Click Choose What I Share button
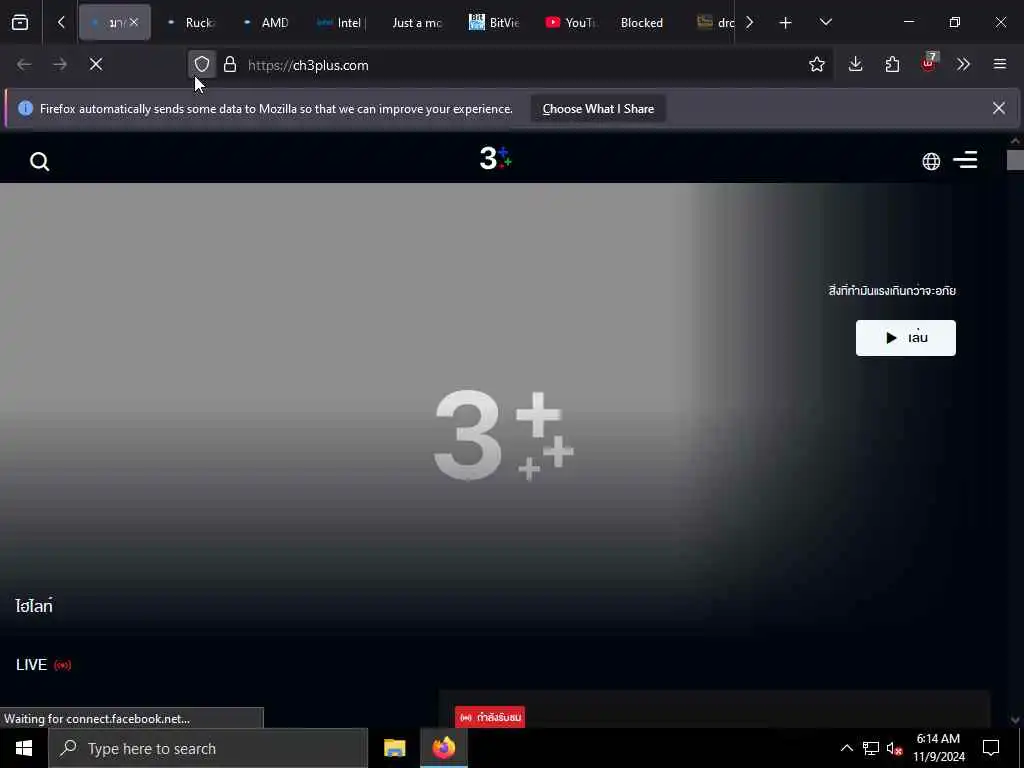Image resolution: width=1024 pixels, height=768 pixels. click(598, 109)
